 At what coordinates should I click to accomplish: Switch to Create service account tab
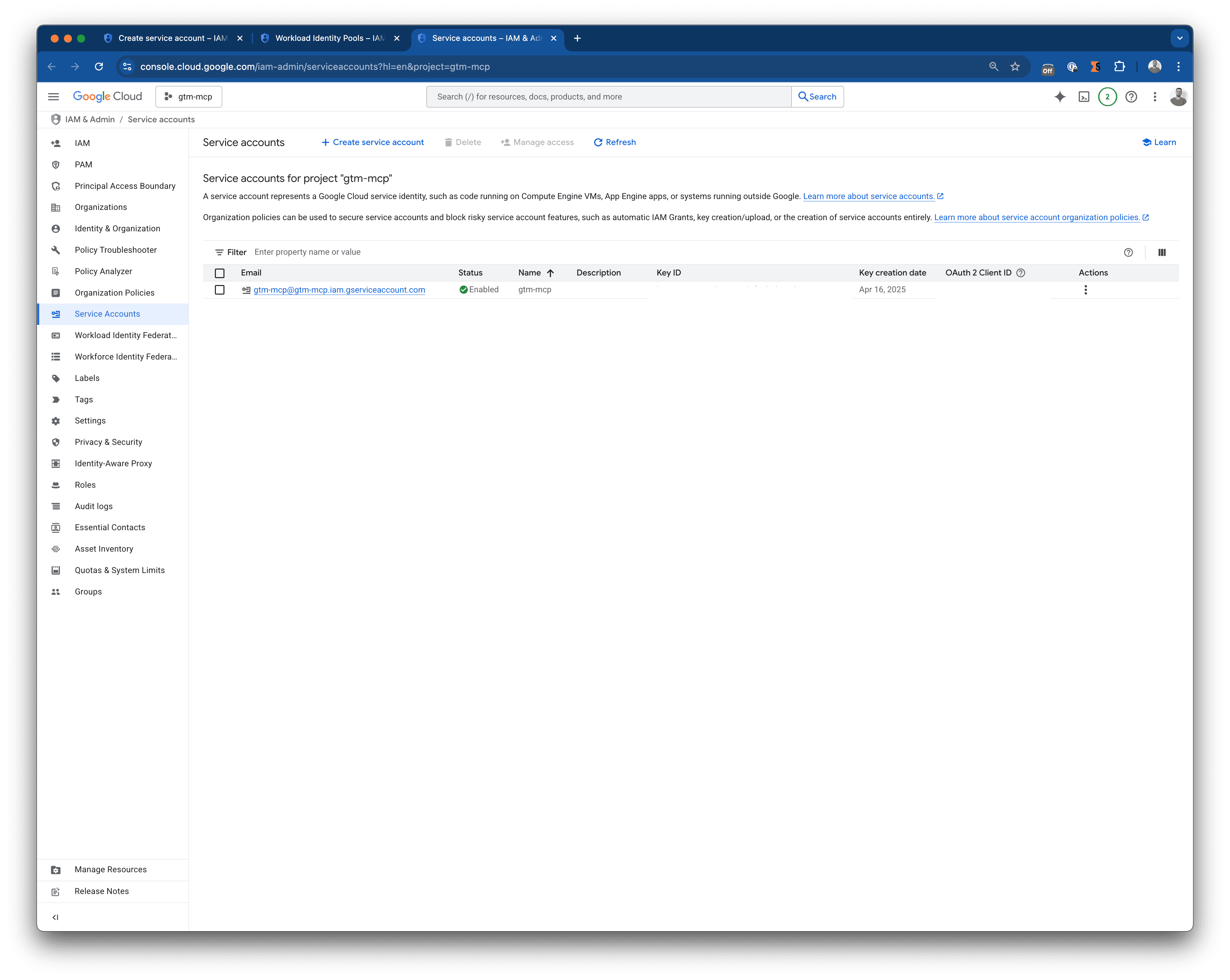(173, 38)
